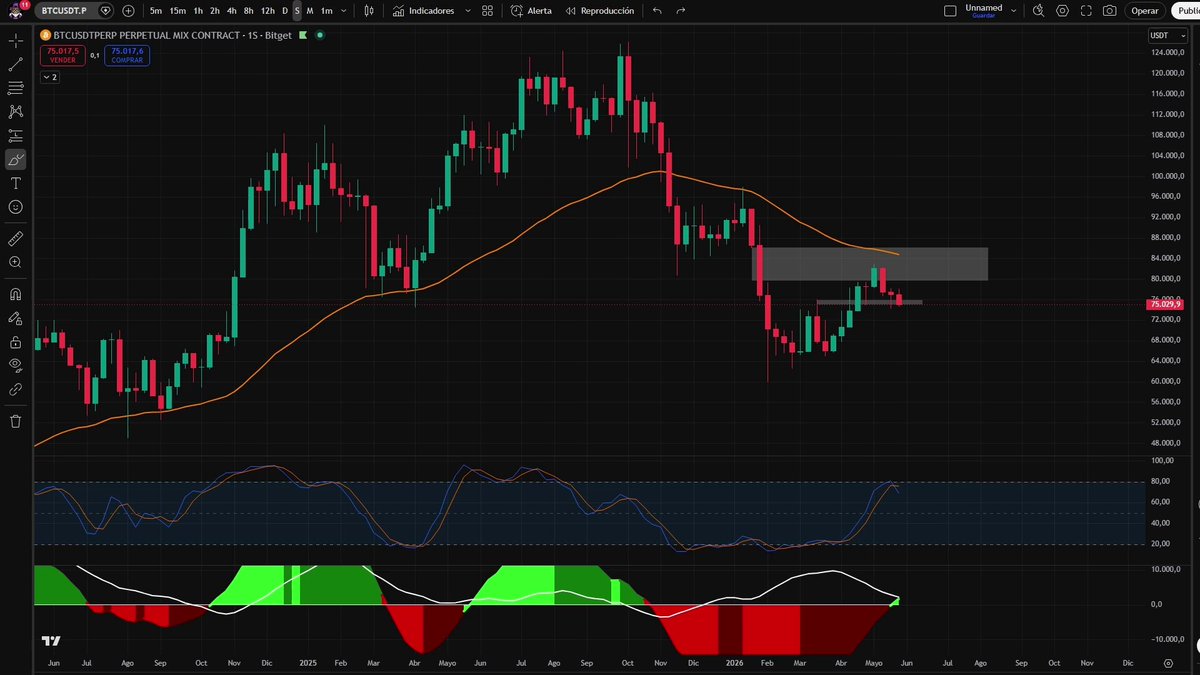Open the Unnamed layout dropdown arrow
Image resolution: width=1200 pixels, height=675 pixels.
pyautogui.click(x=1014, y=11)
